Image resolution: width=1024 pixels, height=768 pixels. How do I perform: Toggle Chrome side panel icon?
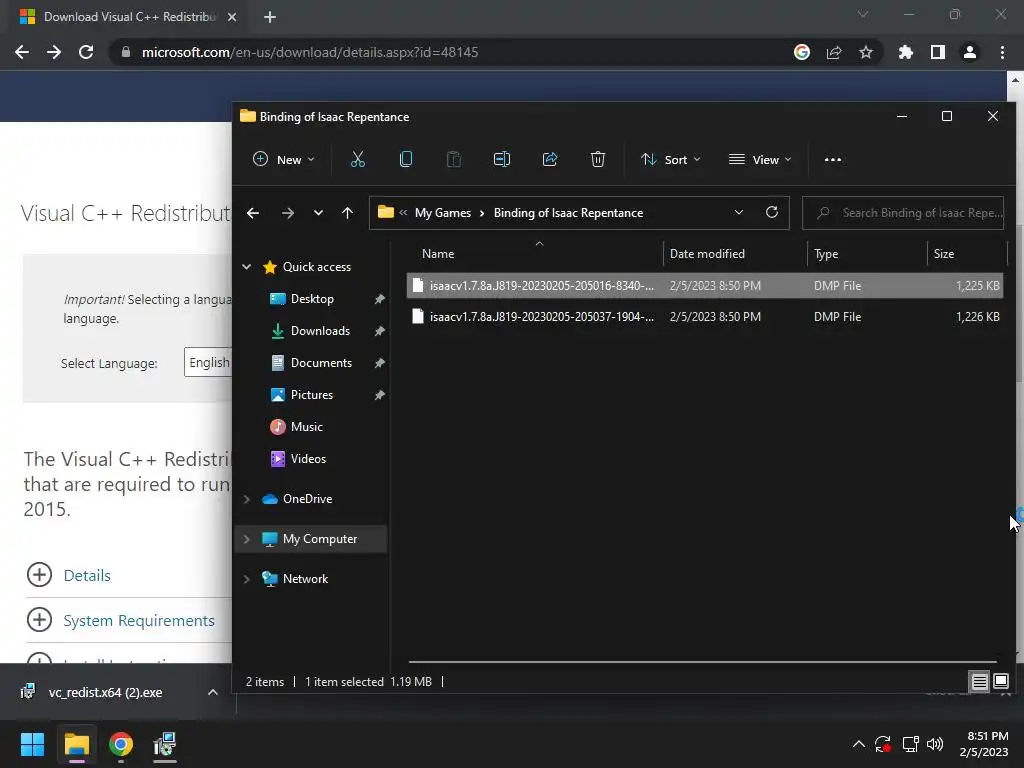coord(937,52)
